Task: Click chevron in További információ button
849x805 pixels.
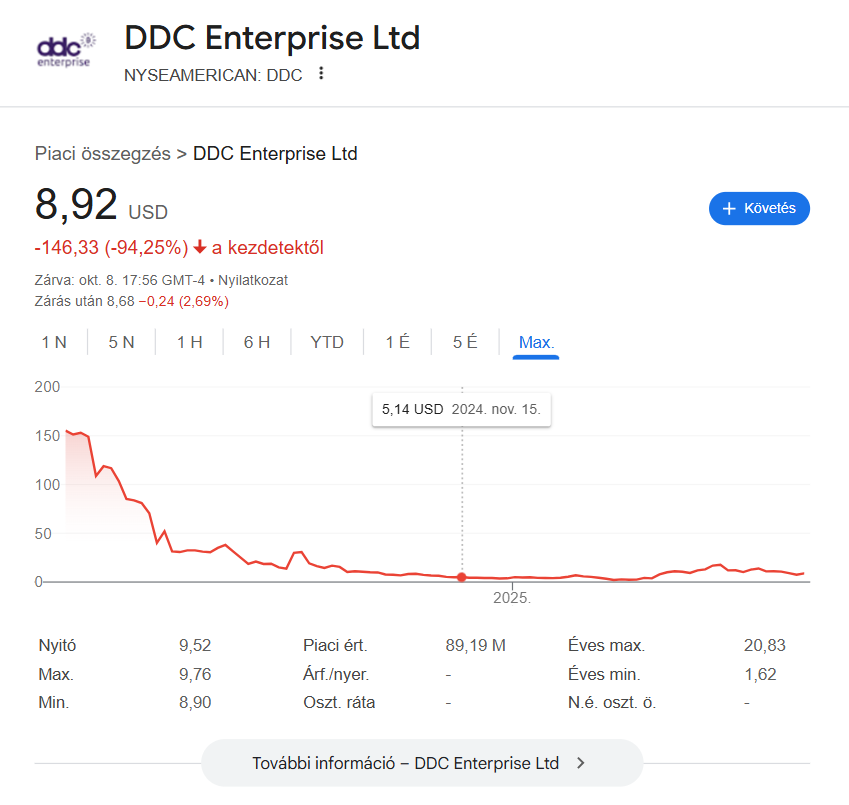Action: pos(581,763)
